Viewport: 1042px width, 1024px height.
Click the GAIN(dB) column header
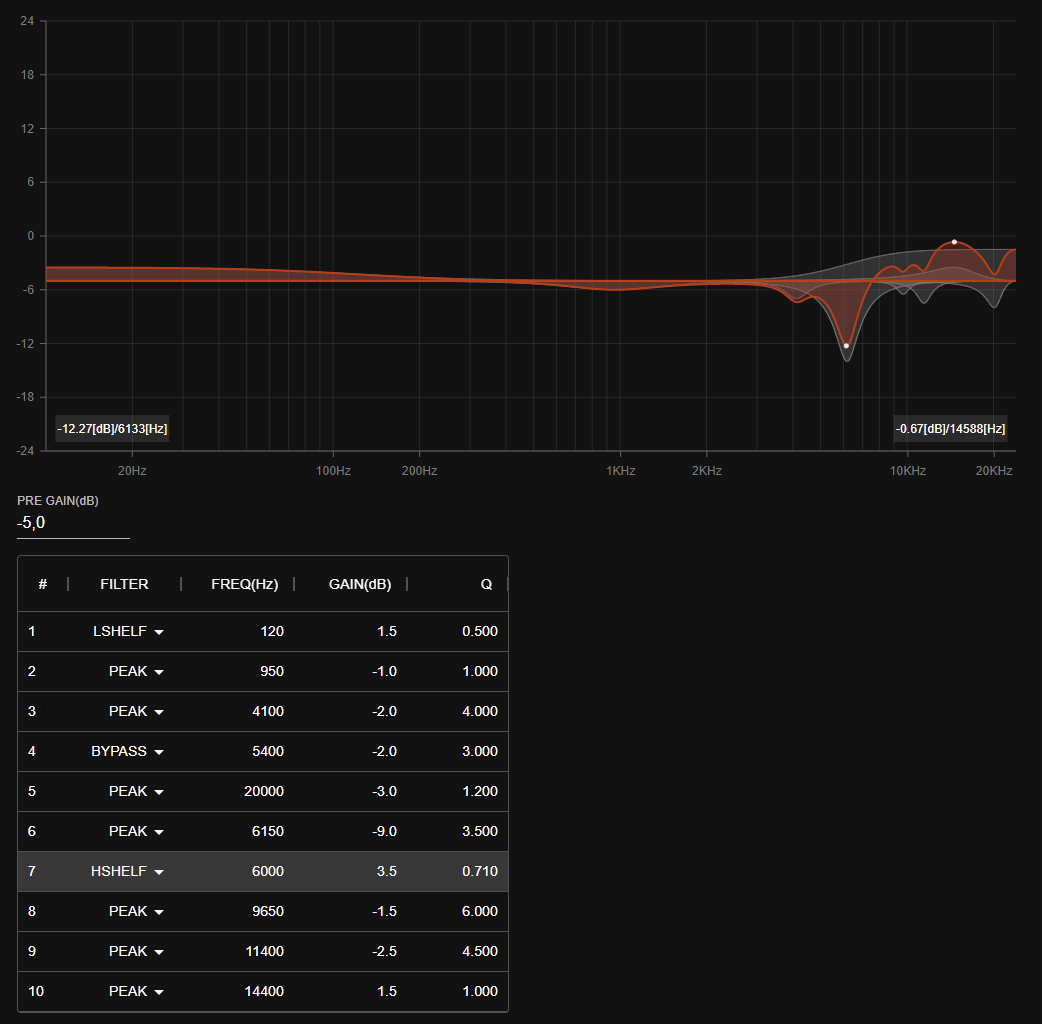[359, 584]
